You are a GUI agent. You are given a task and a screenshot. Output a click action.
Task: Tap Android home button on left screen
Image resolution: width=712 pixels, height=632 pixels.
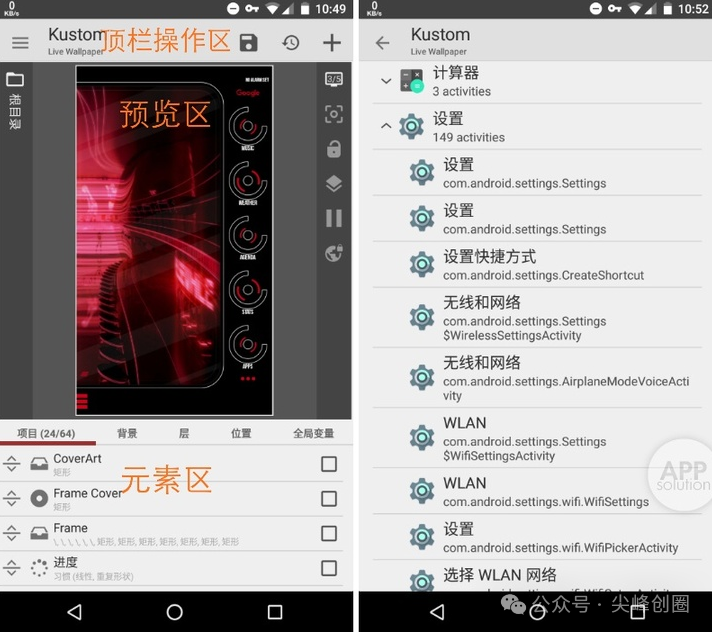(x=174, y=612)
